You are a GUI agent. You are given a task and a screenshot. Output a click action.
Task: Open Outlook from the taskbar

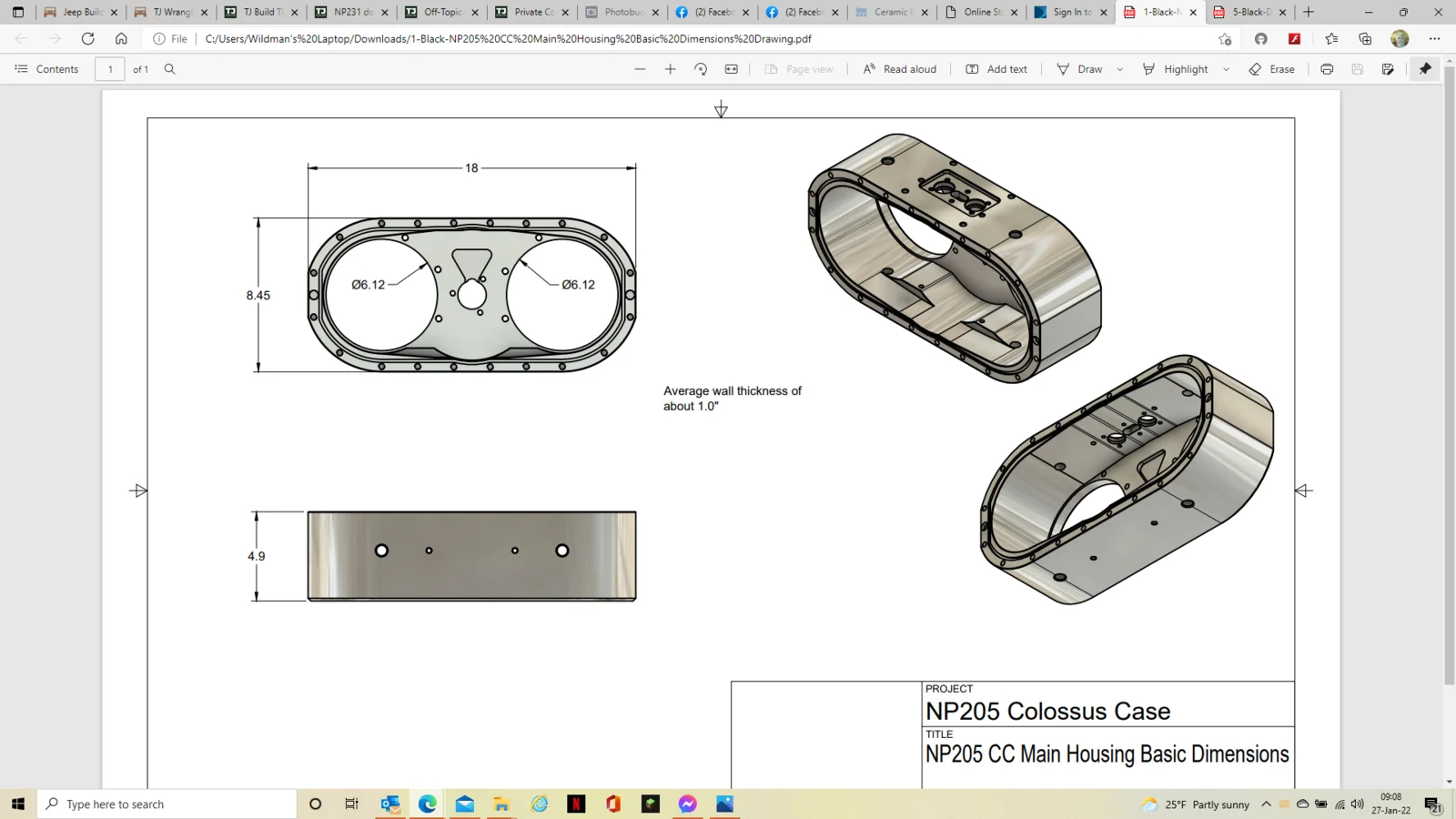coord(390,804)
